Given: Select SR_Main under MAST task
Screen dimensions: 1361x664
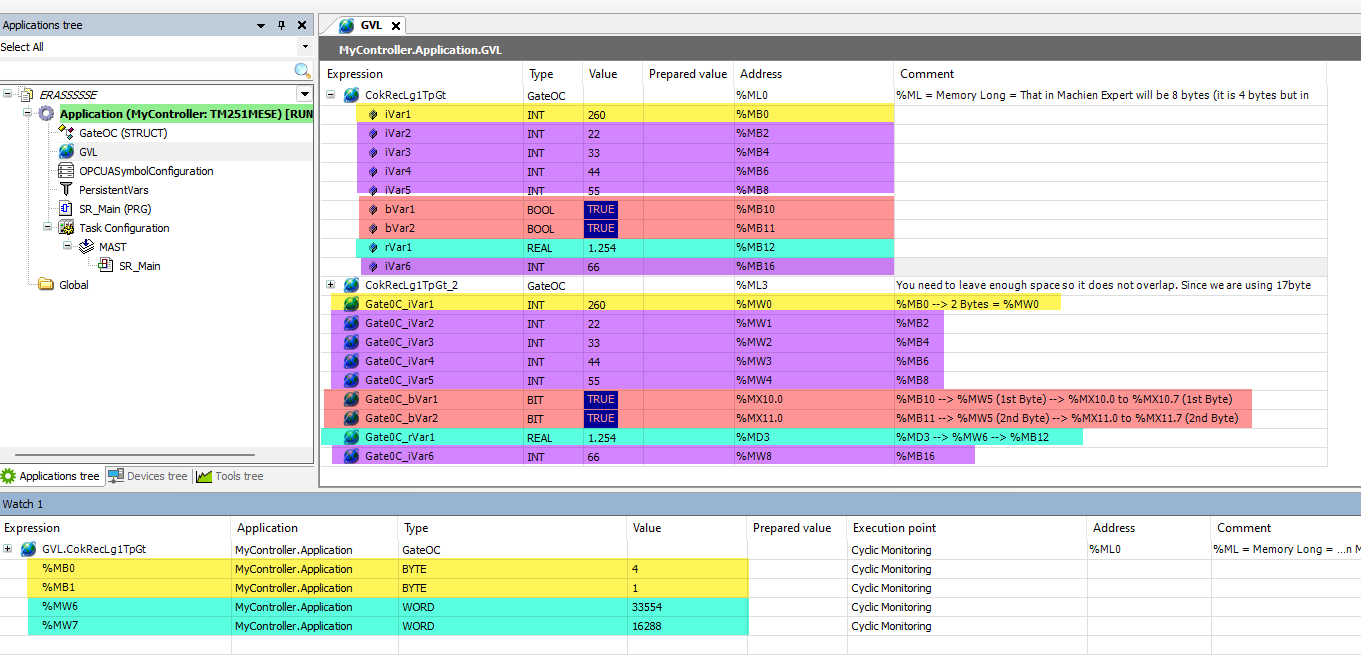Looking at the screenshot, I should 139,266.
